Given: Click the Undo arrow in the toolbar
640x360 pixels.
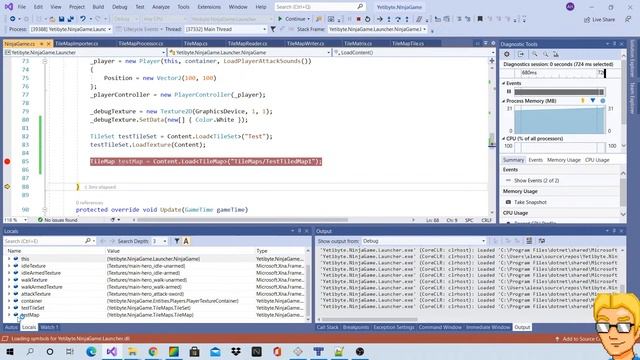Looking at the screenshot, I should (x=83, y=19).
